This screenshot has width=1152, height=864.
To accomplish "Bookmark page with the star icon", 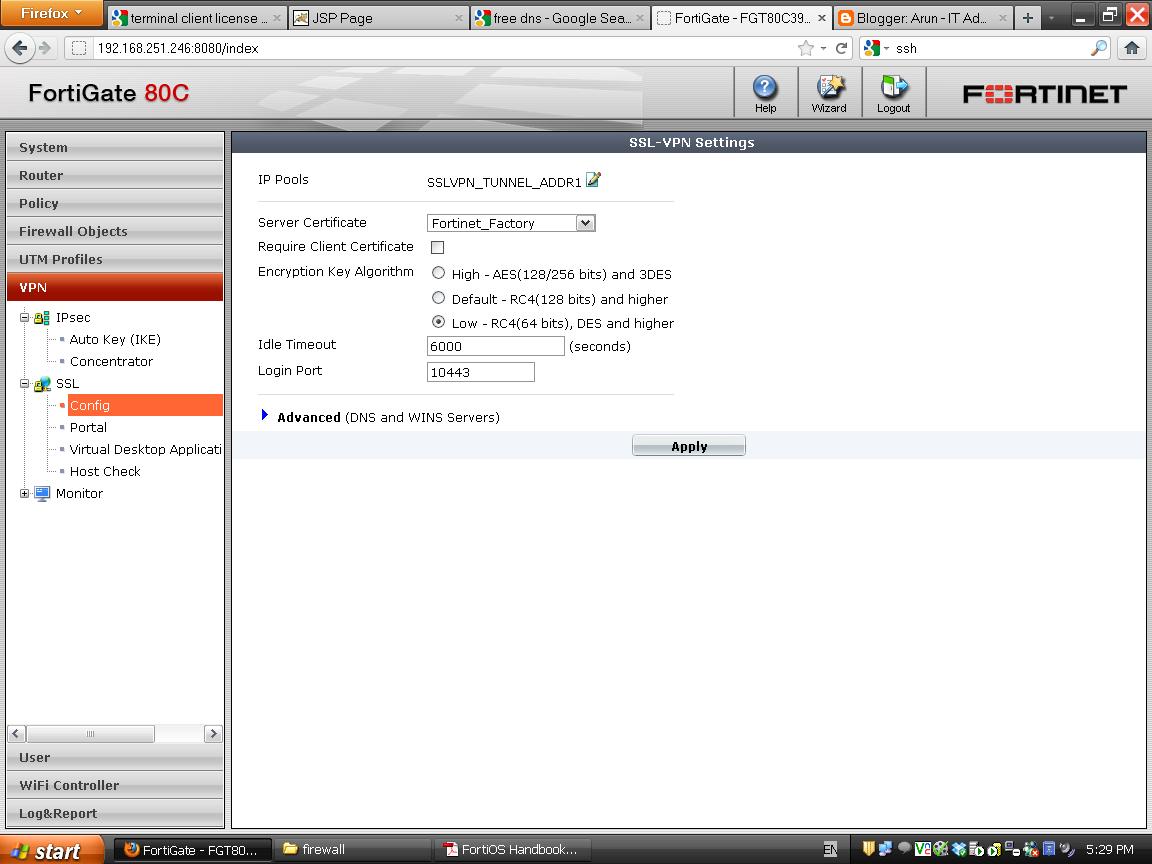I will tap(806, 48).
